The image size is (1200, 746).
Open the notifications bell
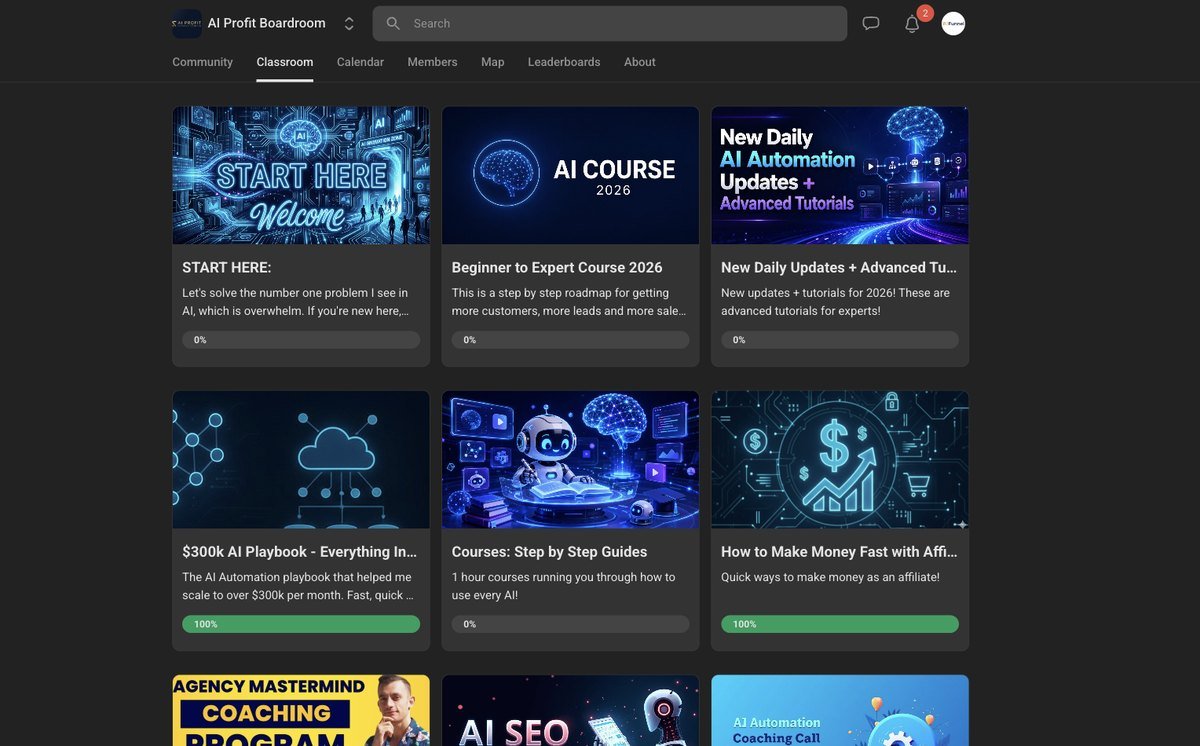[912, 24]
